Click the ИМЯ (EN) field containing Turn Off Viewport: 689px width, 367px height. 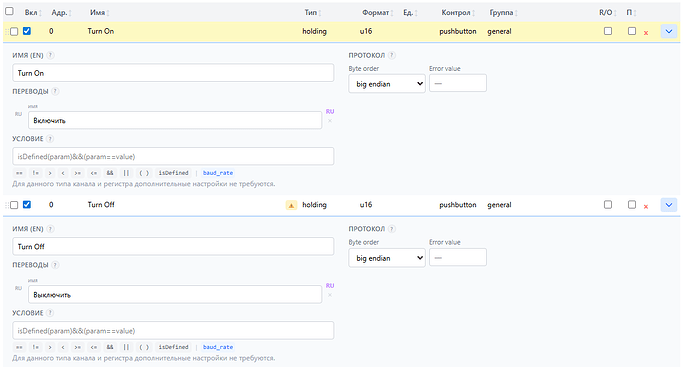point(173,247)
